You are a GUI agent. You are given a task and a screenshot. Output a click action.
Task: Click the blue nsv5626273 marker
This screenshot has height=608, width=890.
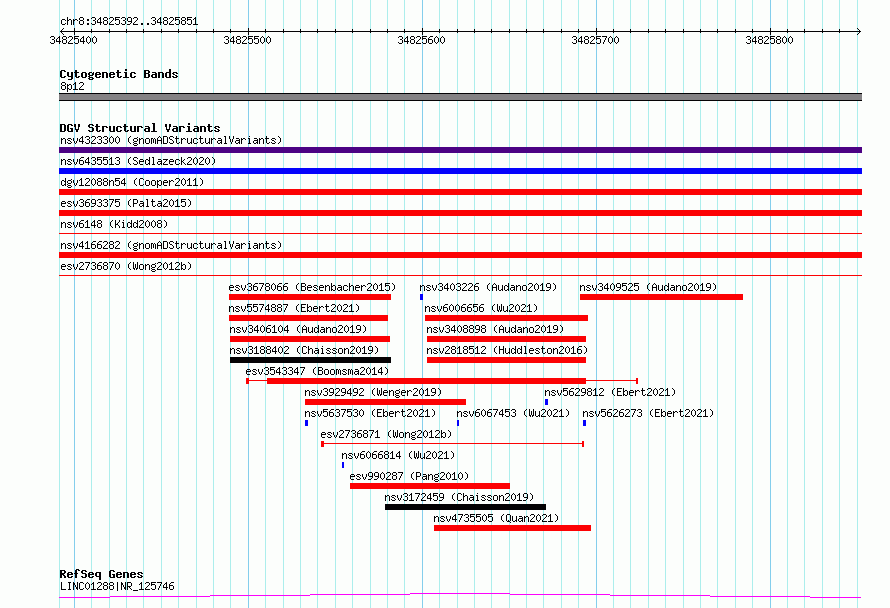[585, 423]
